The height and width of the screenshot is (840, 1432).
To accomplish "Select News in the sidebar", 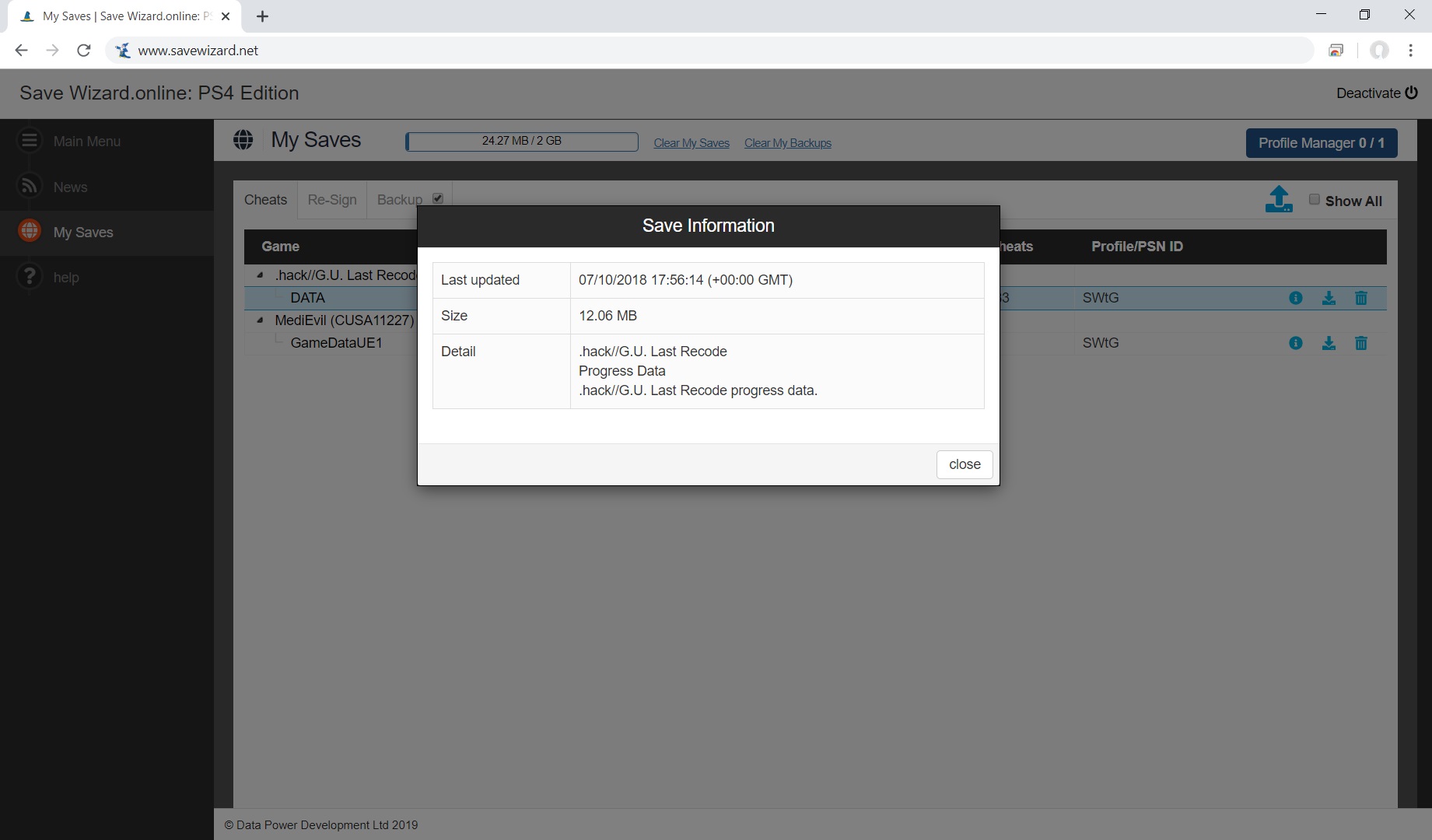I will tap(107, 187).
